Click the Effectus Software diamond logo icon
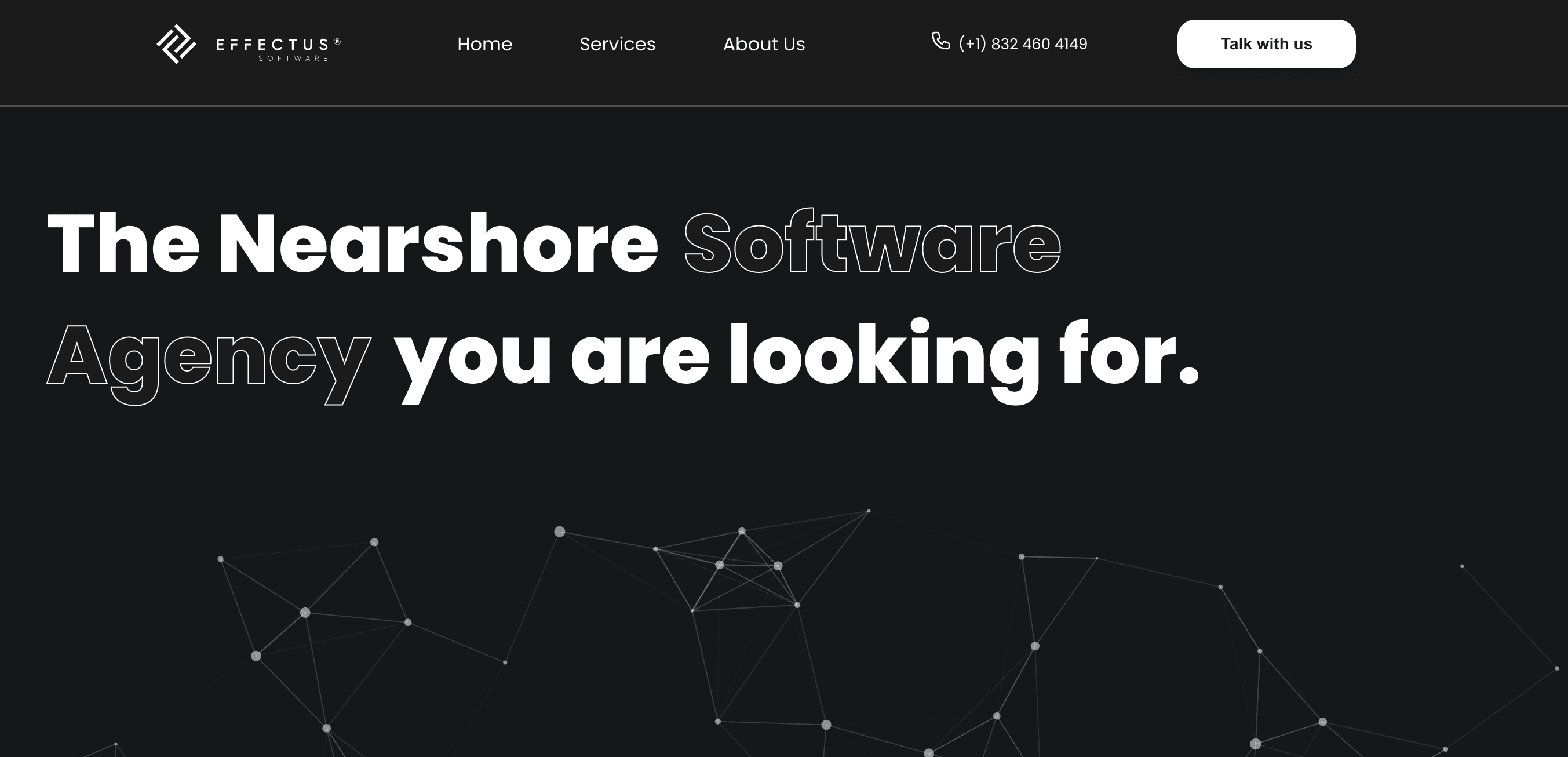The height and width of the screenshot is (757, 1568). coord(177,44)
